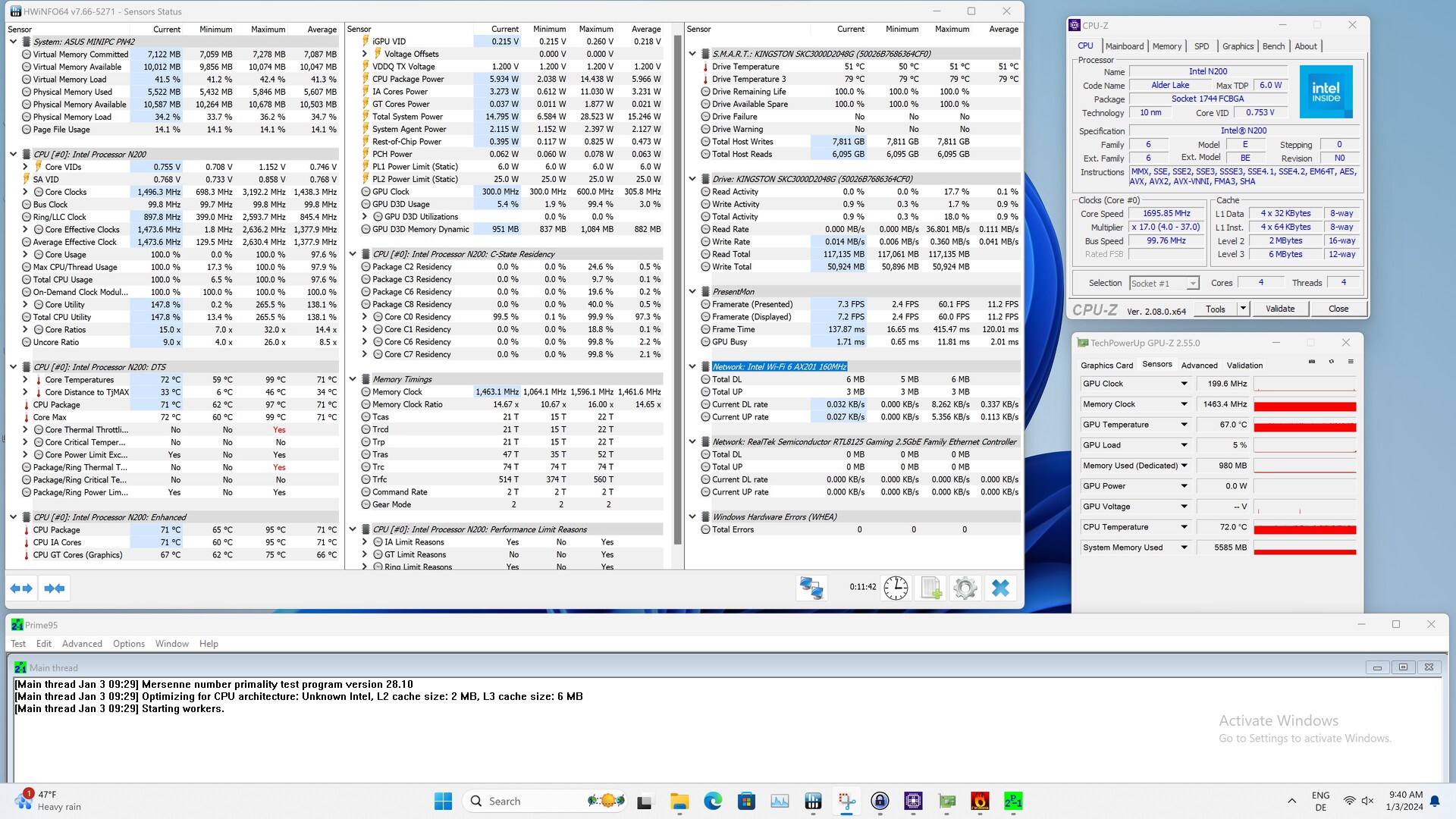Open HWiNFO sensor settings gear icon
Screen dimensions: 1456x819
point(965,588)
